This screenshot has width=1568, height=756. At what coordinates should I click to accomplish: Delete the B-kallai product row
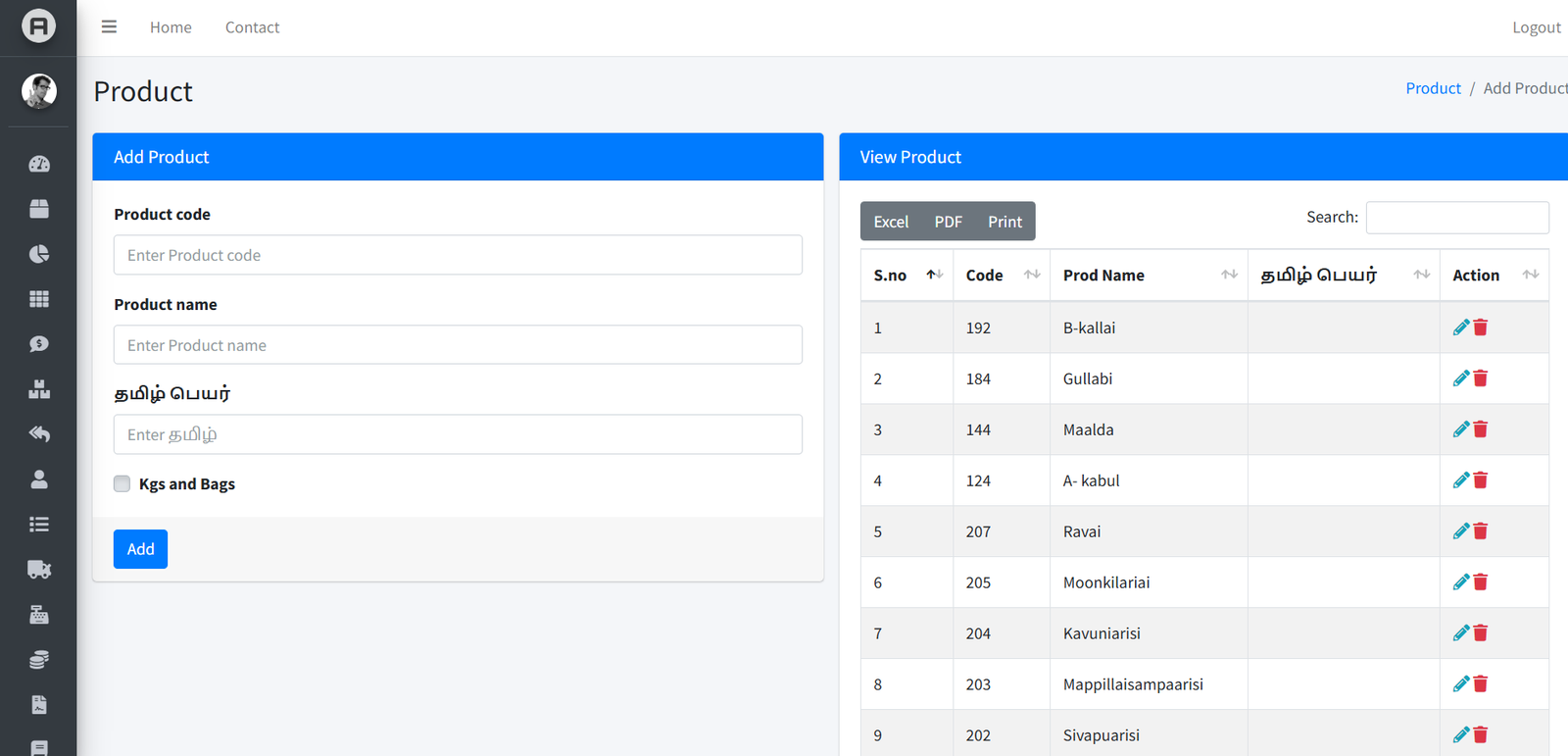point(1481,328)
